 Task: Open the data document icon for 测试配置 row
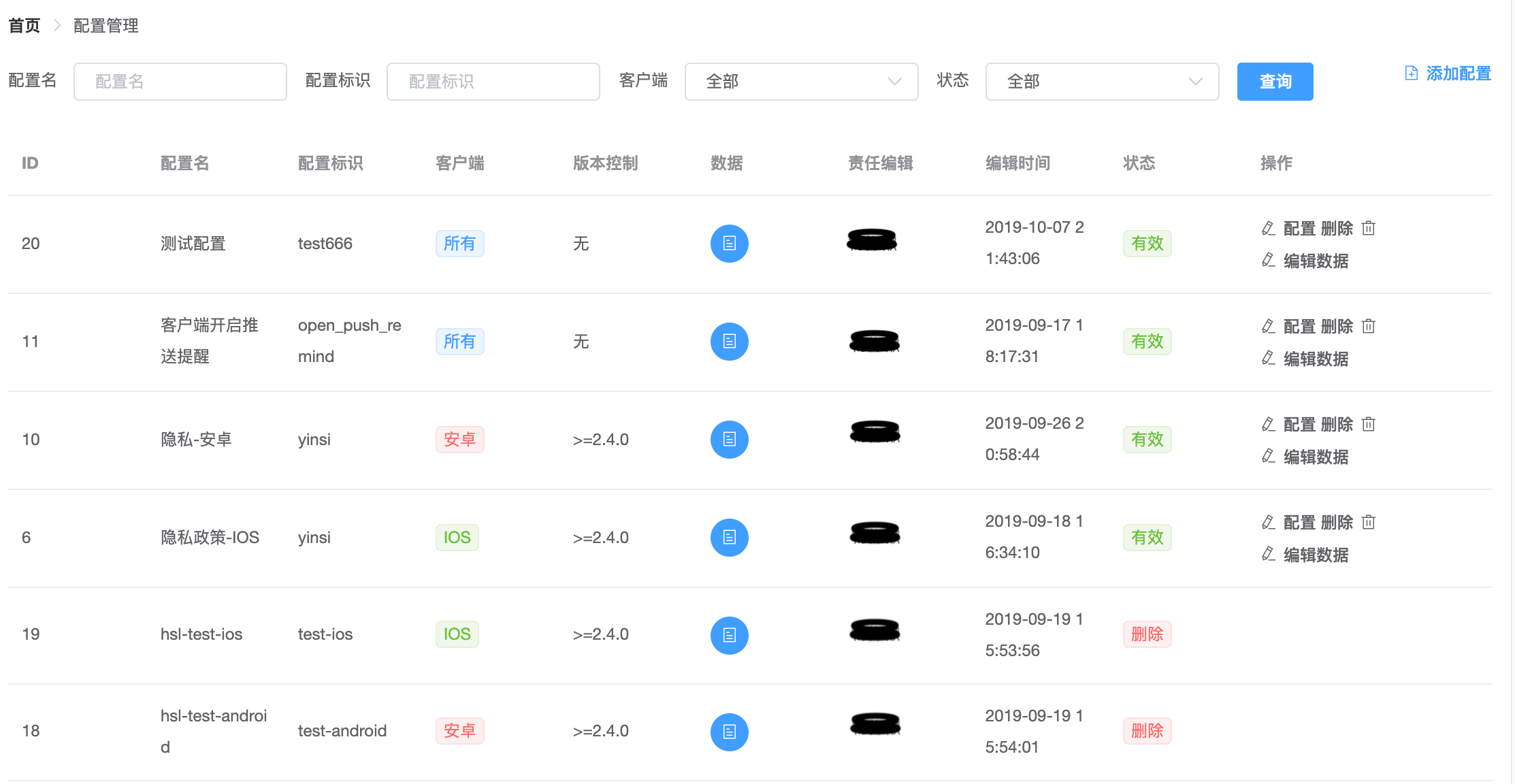click(x=729, y=243)
